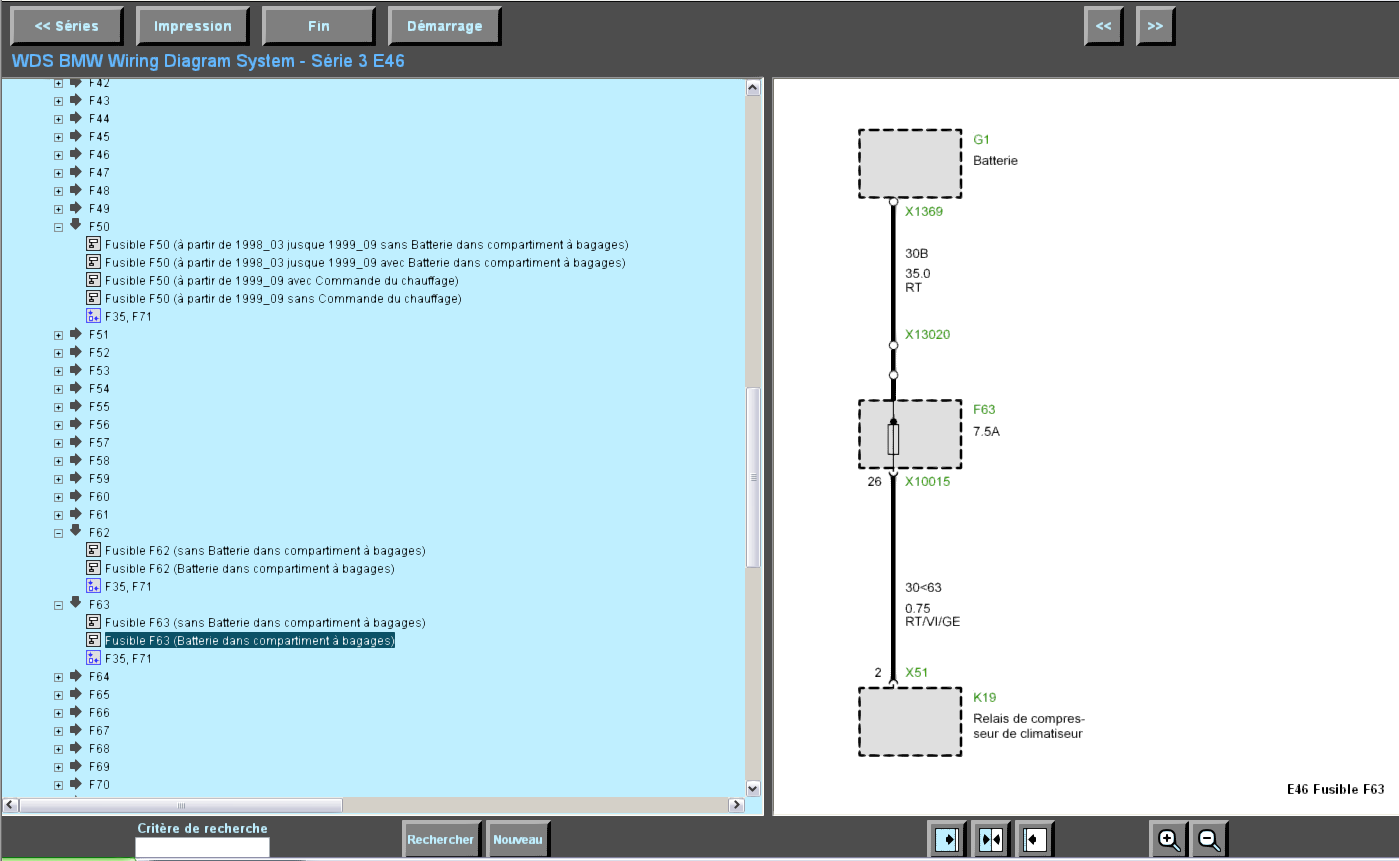Open F35, F71 link under F50

[128, 317]
